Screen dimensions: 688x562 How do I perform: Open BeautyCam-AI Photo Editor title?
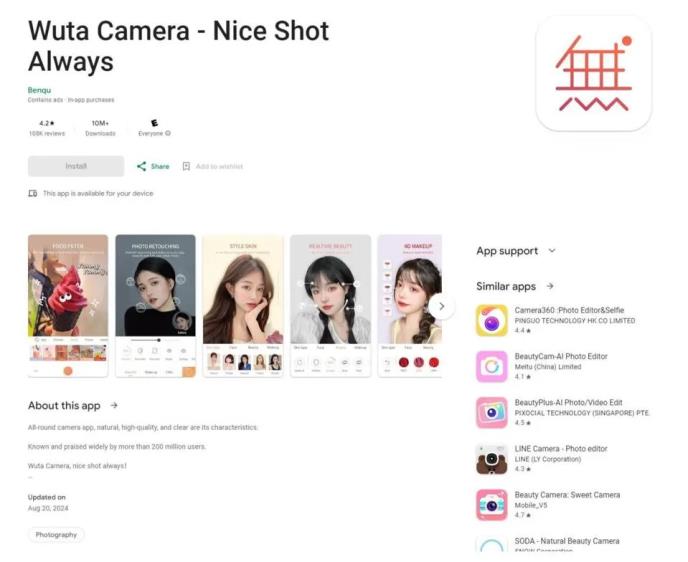click(561, 356)
